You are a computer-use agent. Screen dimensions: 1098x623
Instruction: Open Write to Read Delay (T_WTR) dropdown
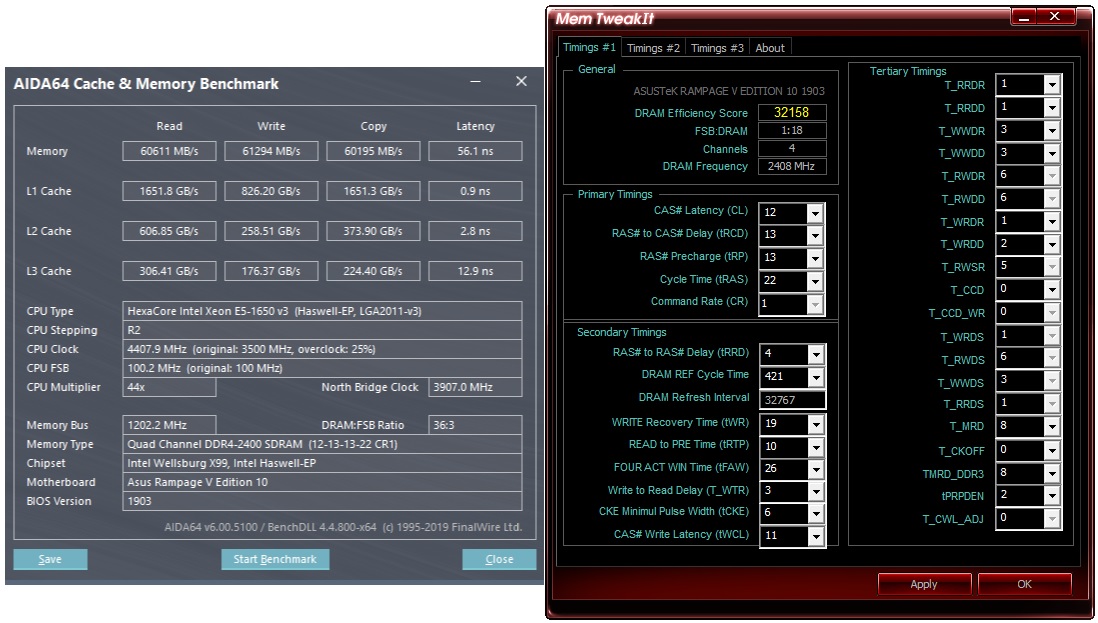(816, 491)
